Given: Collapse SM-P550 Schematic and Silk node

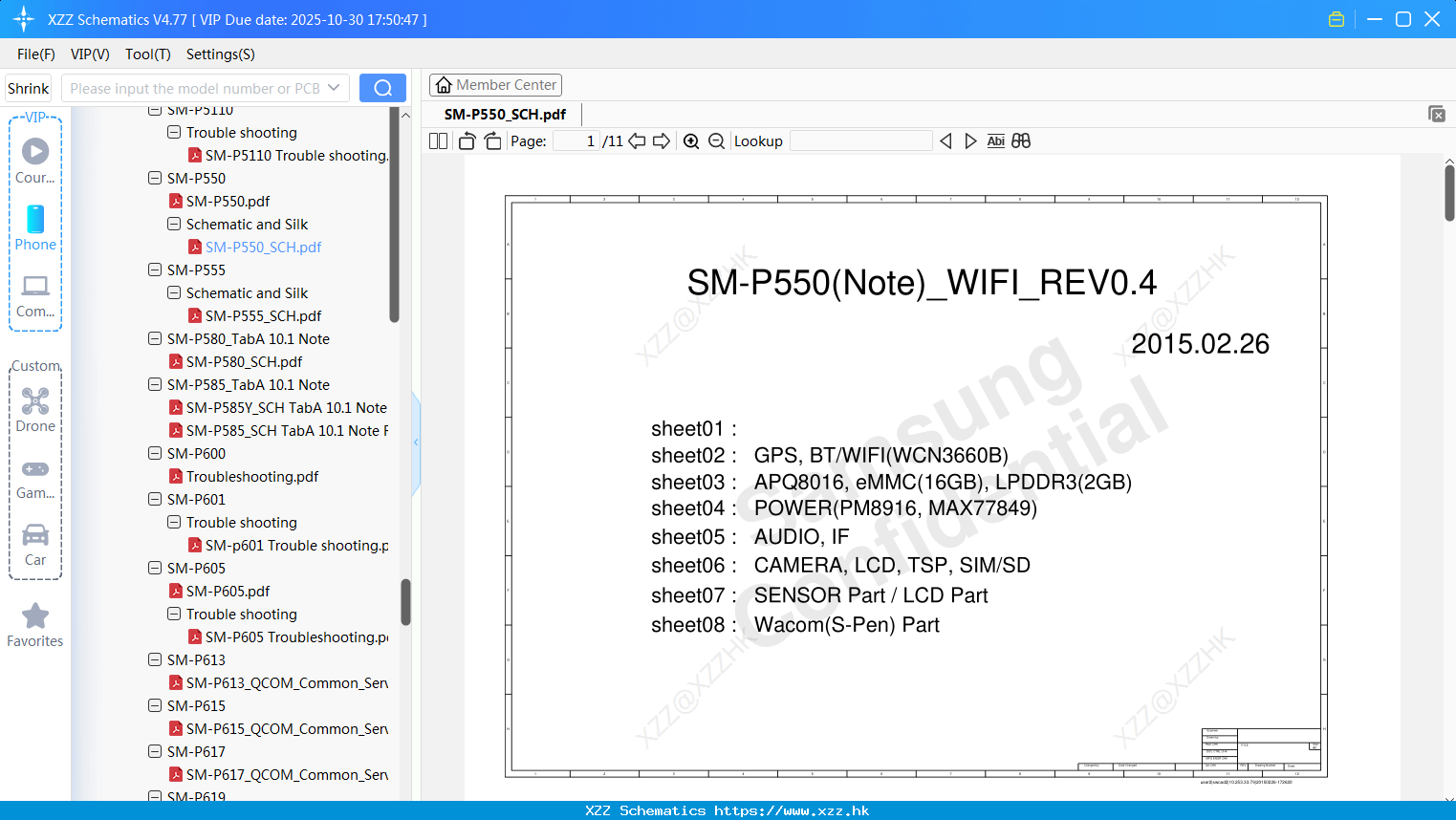Looking at the screenshot, I should (174, 224).
